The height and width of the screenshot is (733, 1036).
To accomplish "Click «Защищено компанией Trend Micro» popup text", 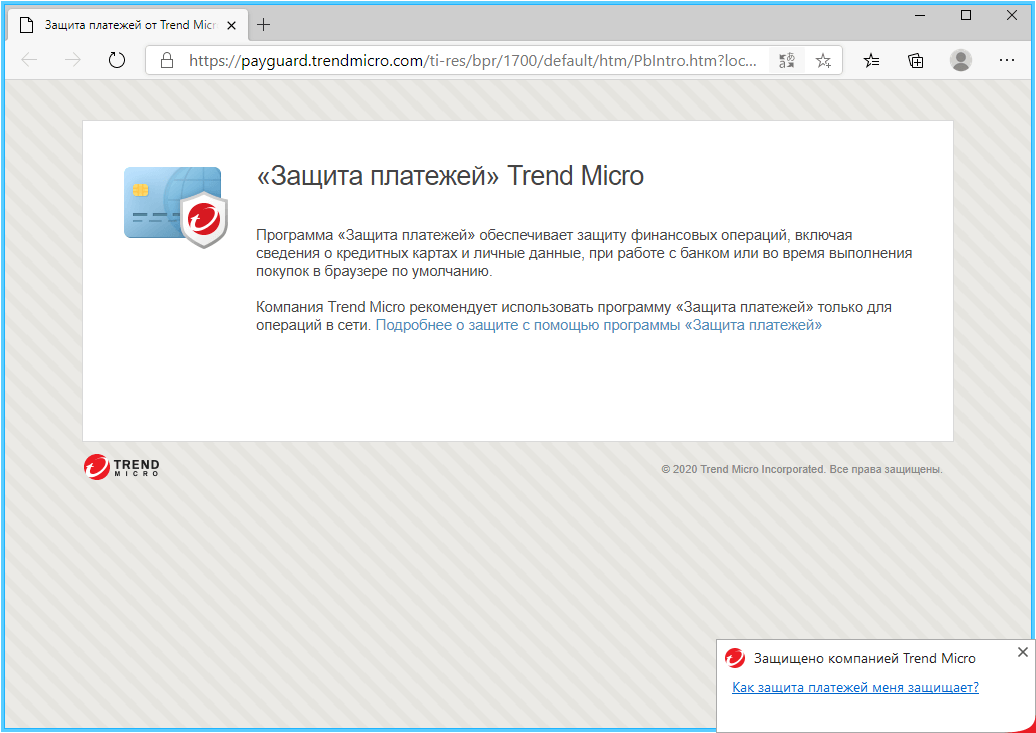I will coord(864,658).
